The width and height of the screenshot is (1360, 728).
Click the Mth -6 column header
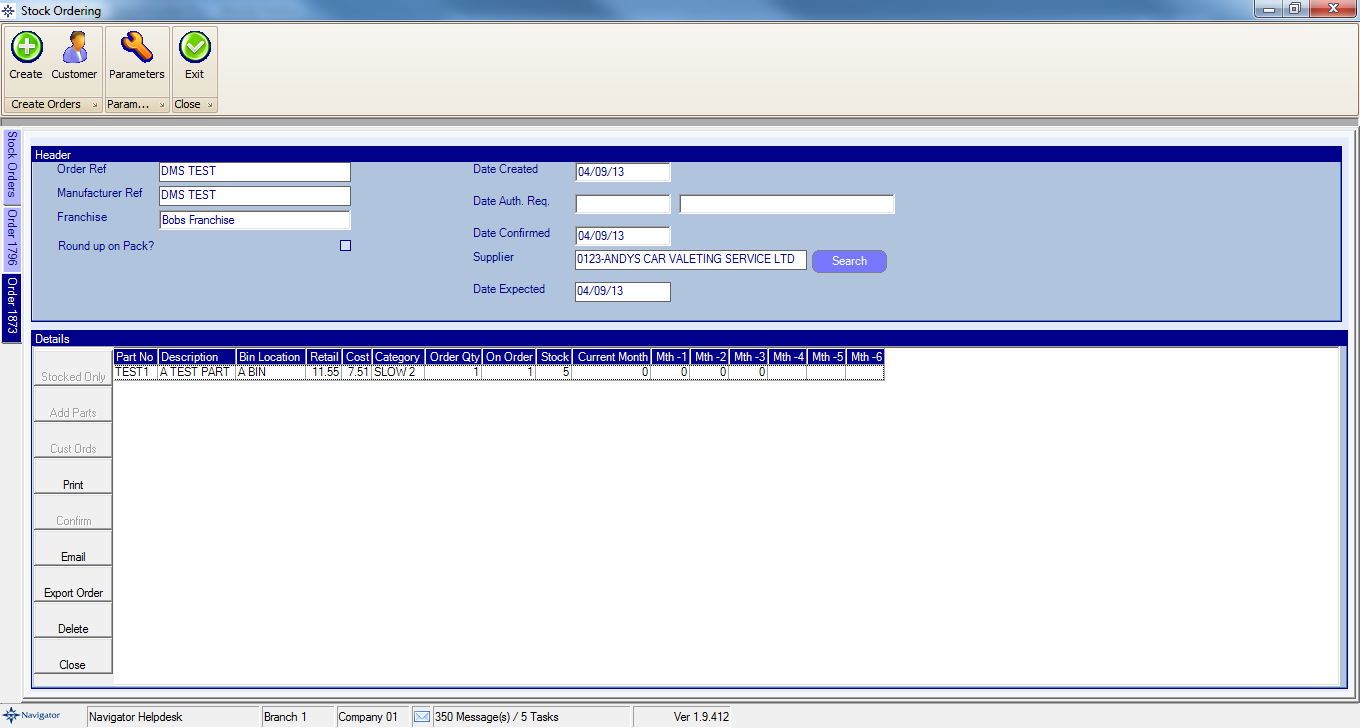click(865, 357)
